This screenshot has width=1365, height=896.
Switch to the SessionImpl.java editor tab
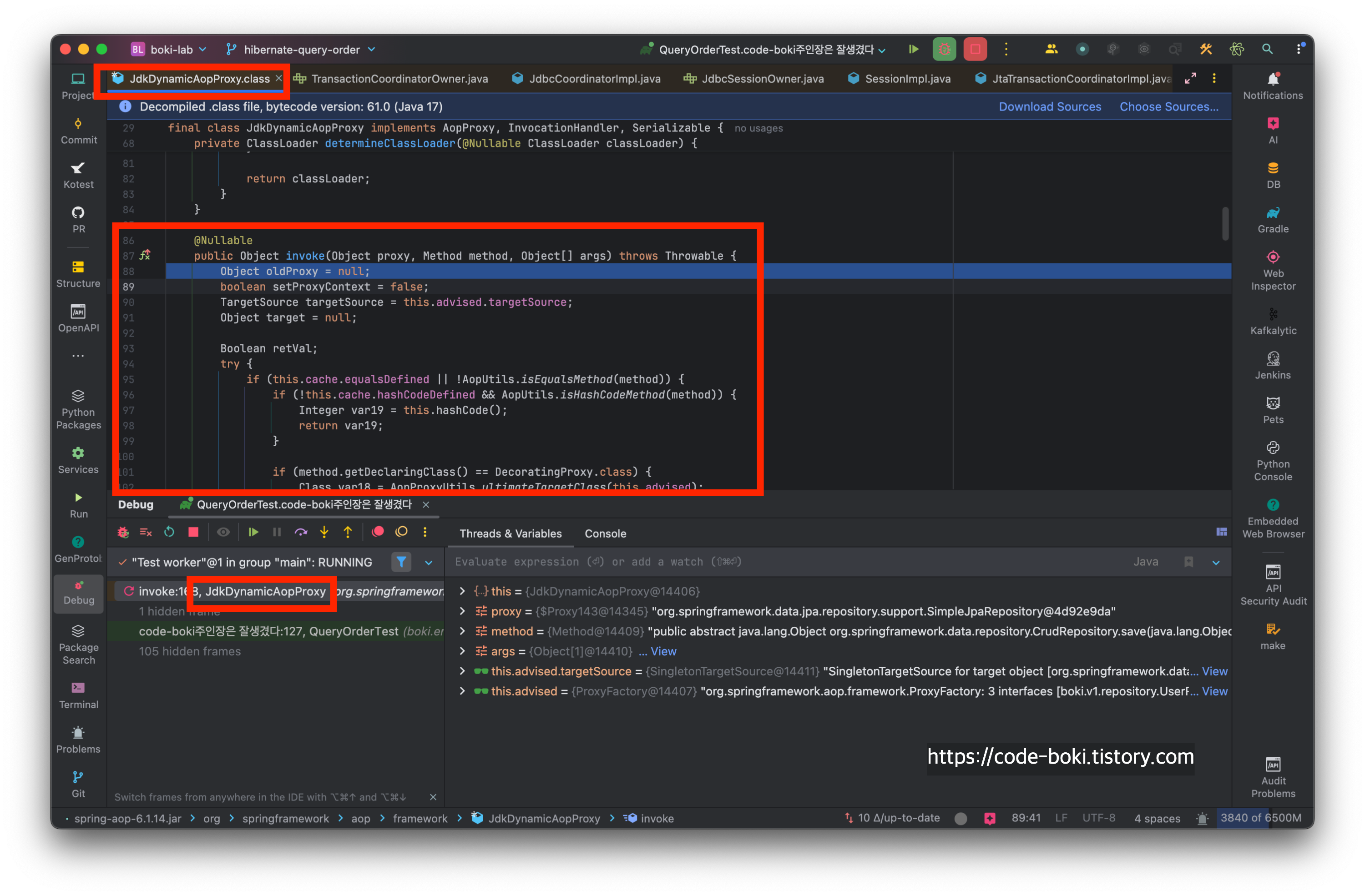pos(907,79)
